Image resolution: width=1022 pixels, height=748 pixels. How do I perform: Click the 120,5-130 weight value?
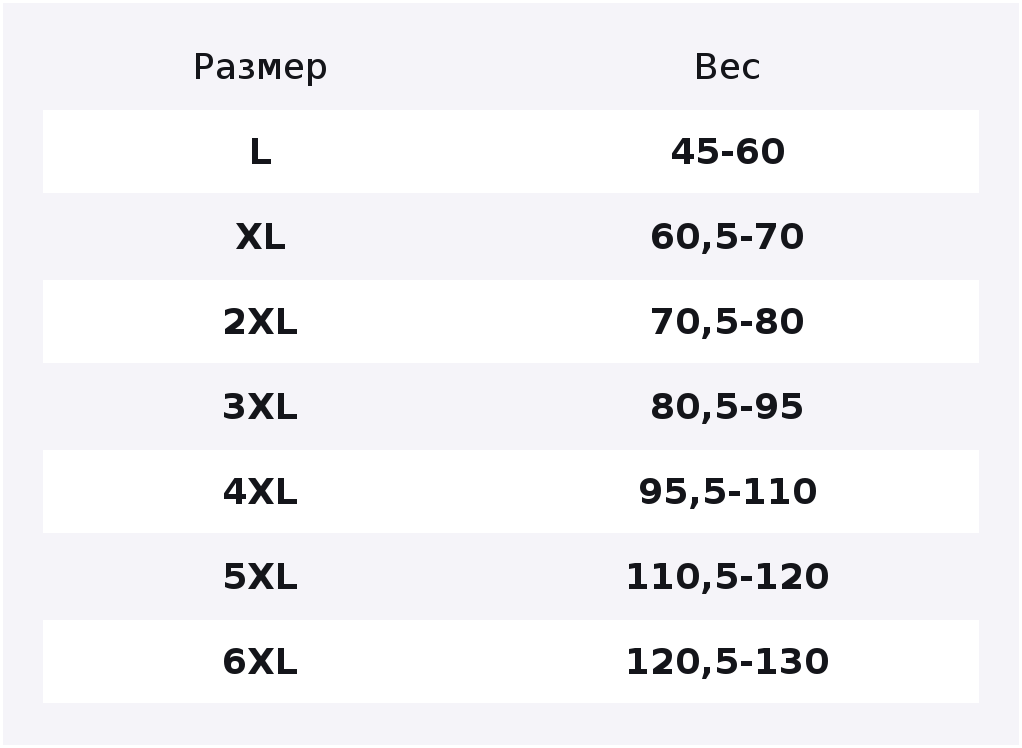pyautogui.click(x=727, y=661)
